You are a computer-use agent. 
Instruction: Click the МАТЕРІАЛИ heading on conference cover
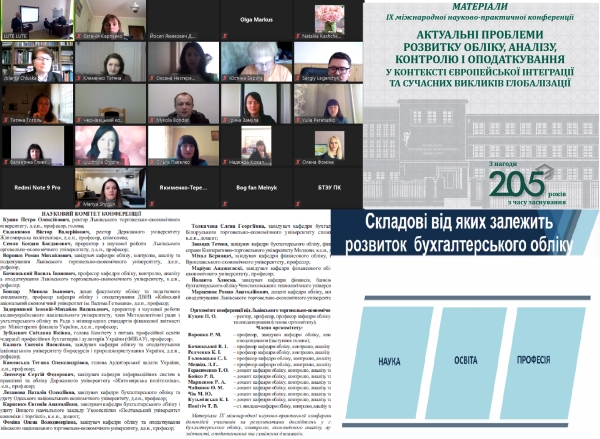click(x=480, y=7)
